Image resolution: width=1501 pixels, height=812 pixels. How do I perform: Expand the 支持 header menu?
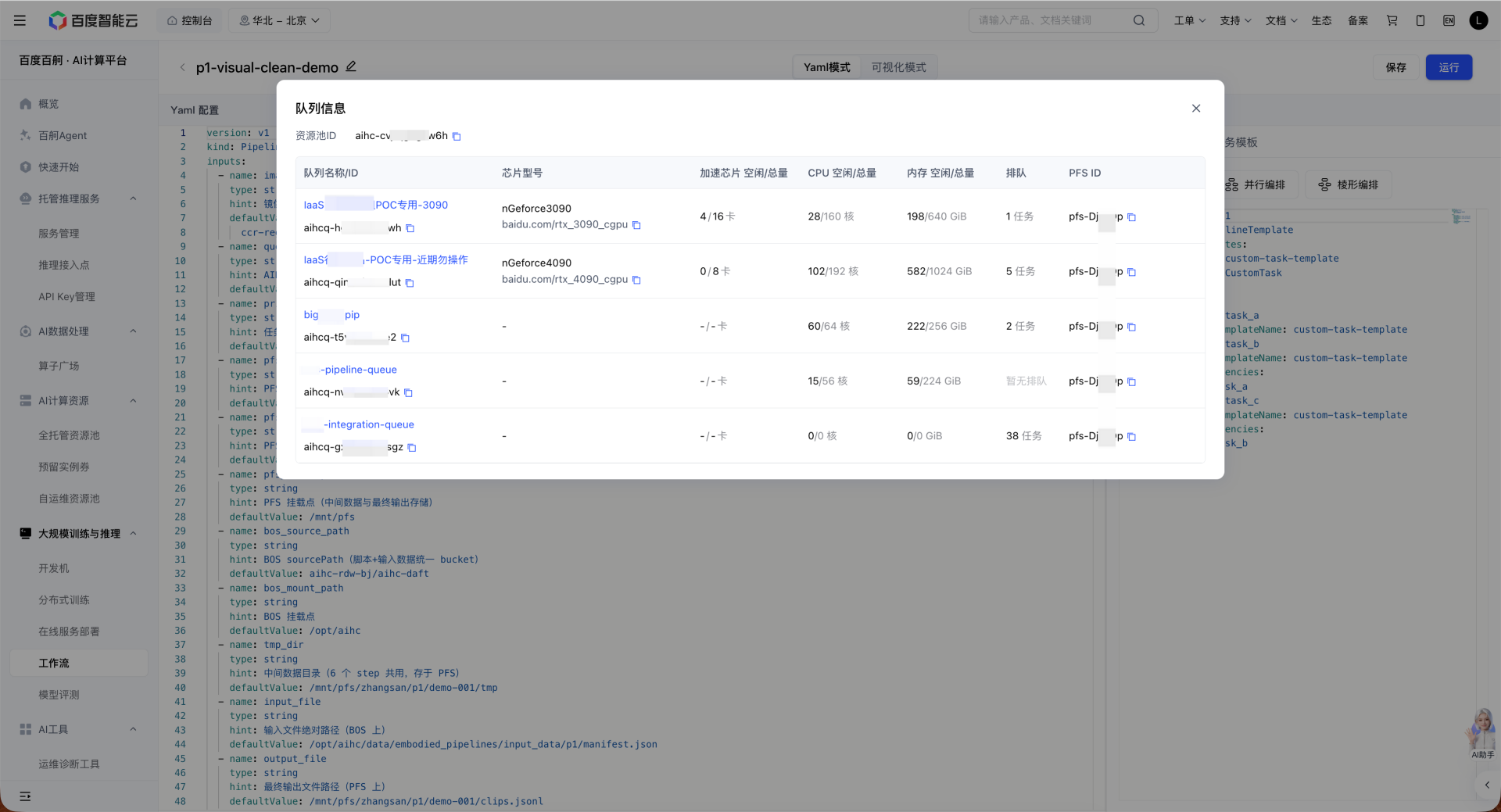pyautogui.click(x=1235, y=20)
